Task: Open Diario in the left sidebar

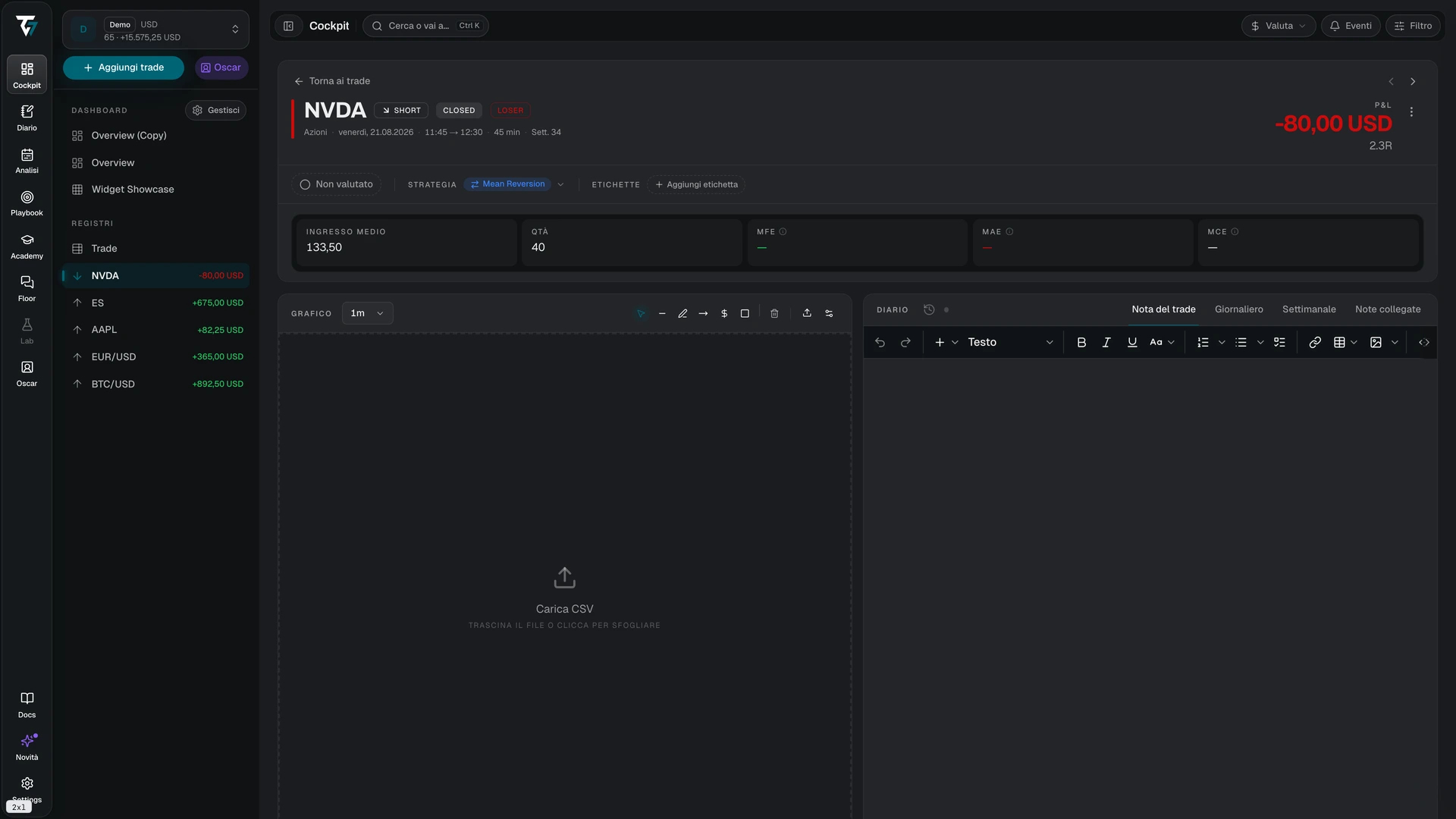Action: (27, 118)
